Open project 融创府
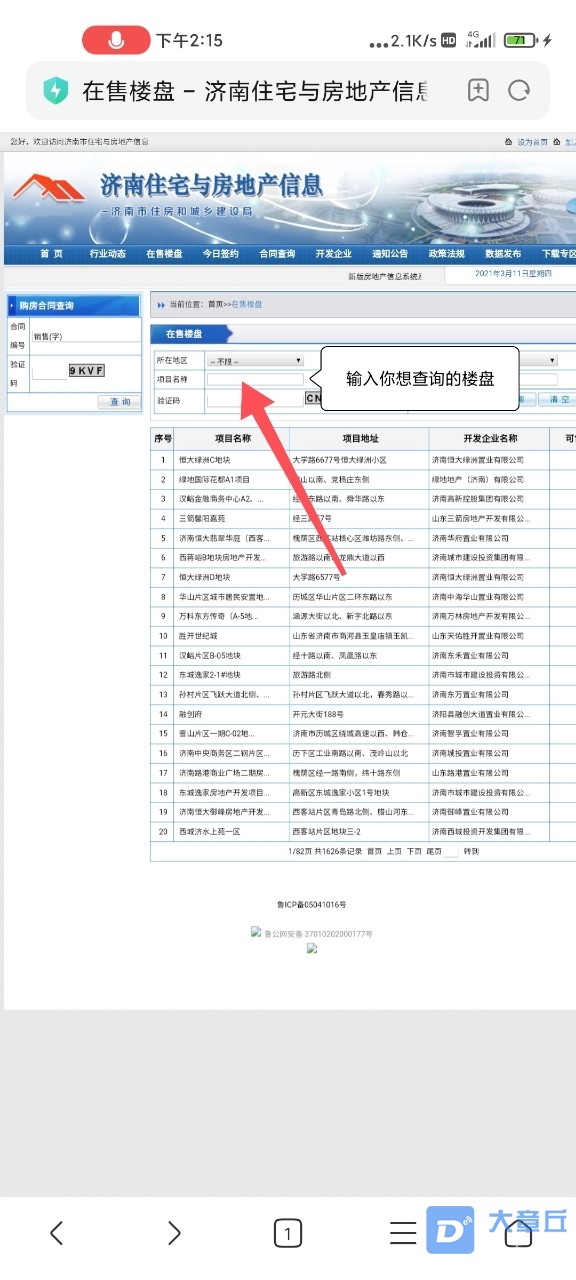 click(x=191, y=713)
